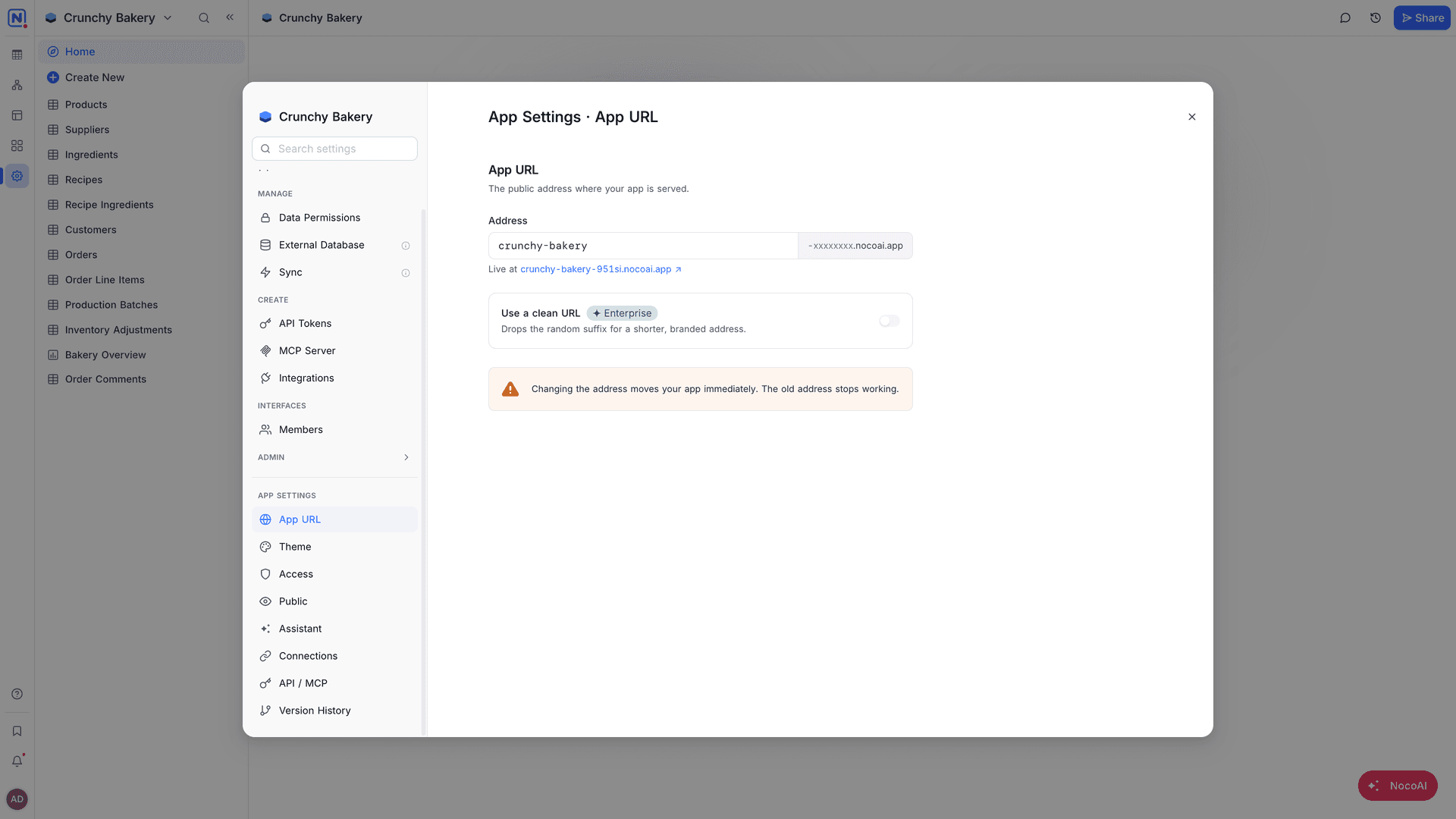Screen dimensions: 1456x819
Task: Open Version History settings item
Action: (334, 711)
